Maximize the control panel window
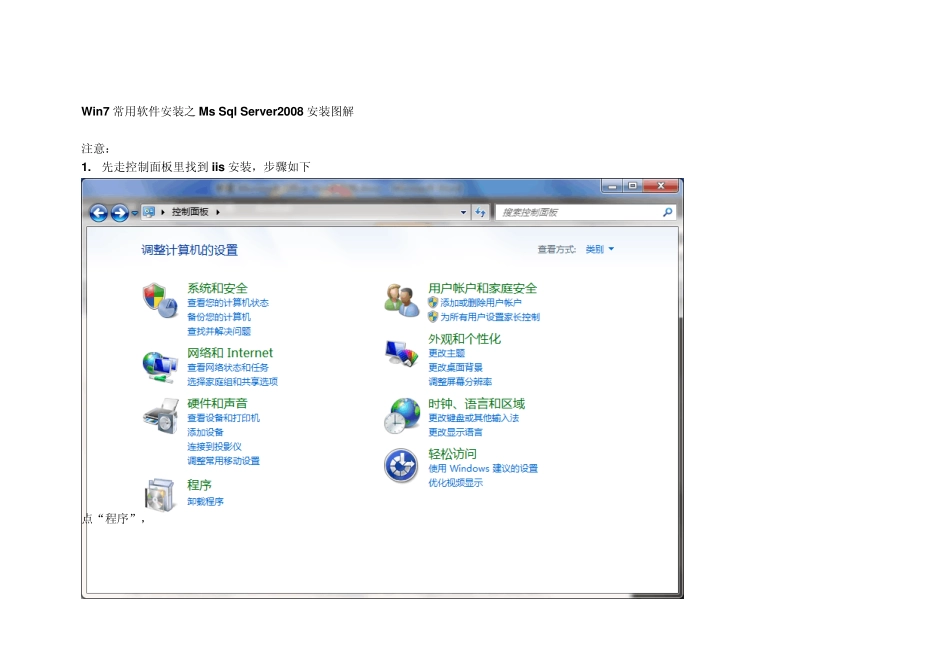This screenshot has width=950, height=672. (x=632, y=186)
